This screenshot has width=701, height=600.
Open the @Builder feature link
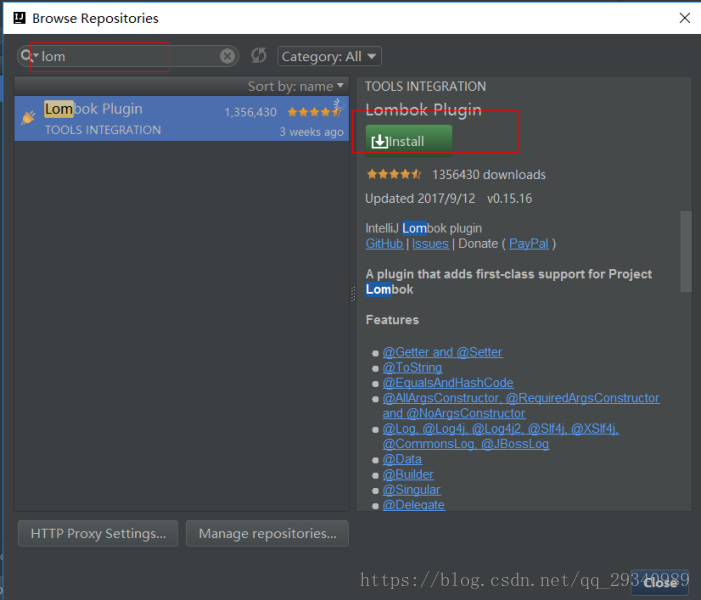point(408,474)
